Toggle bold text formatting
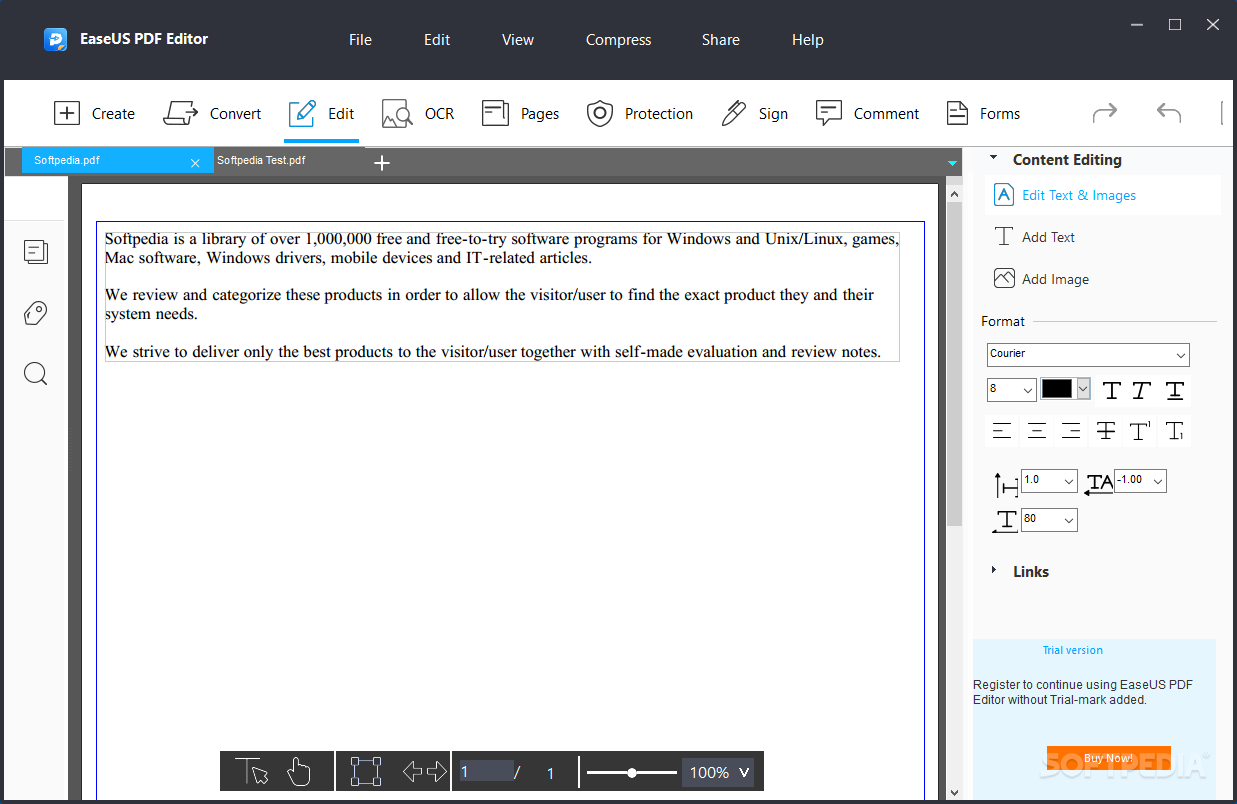The image size is (1237, 804). (x=1111, y=390)
